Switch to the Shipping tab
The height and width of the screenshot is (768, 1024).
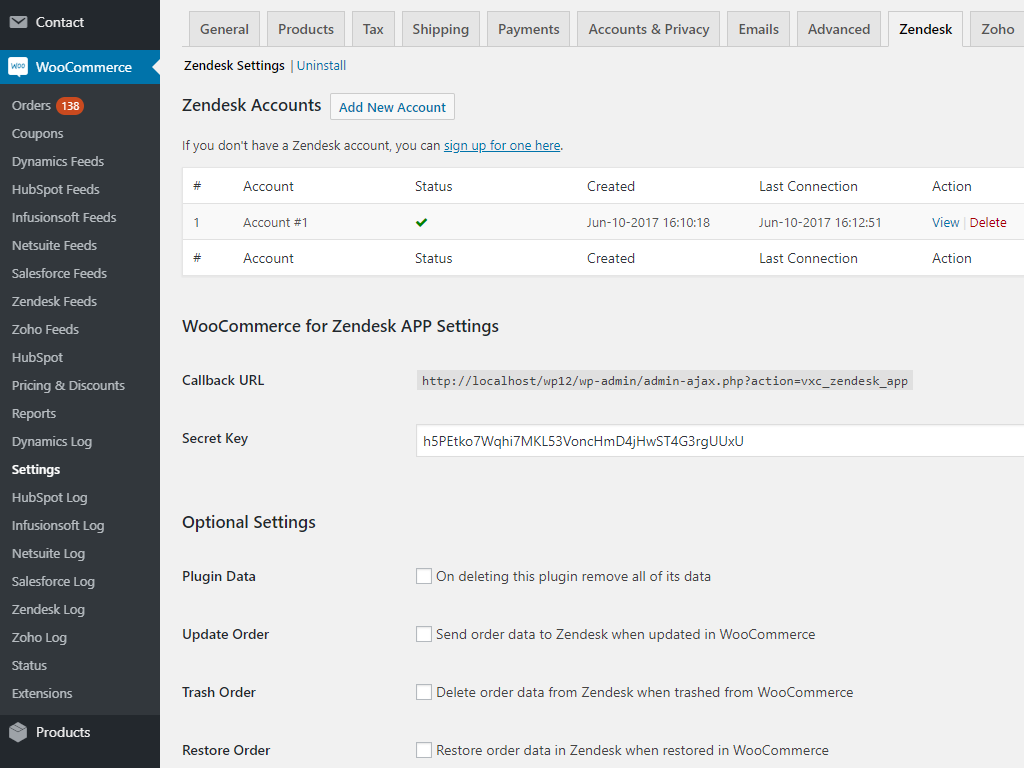[440, 29]
